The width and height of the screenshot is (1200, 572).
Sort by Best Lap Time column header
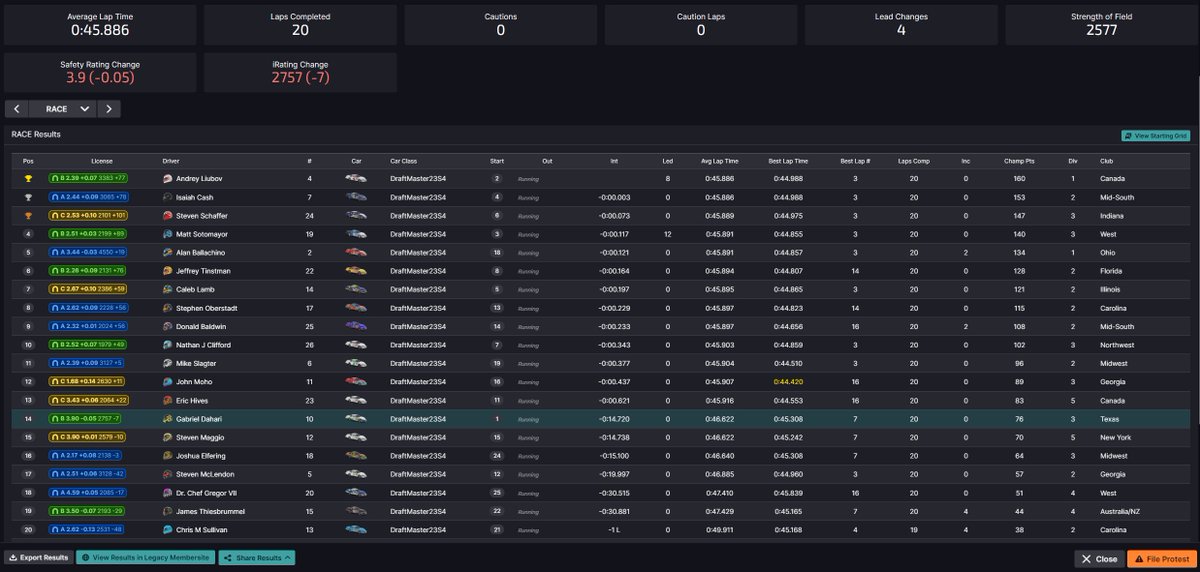(788, 160)
